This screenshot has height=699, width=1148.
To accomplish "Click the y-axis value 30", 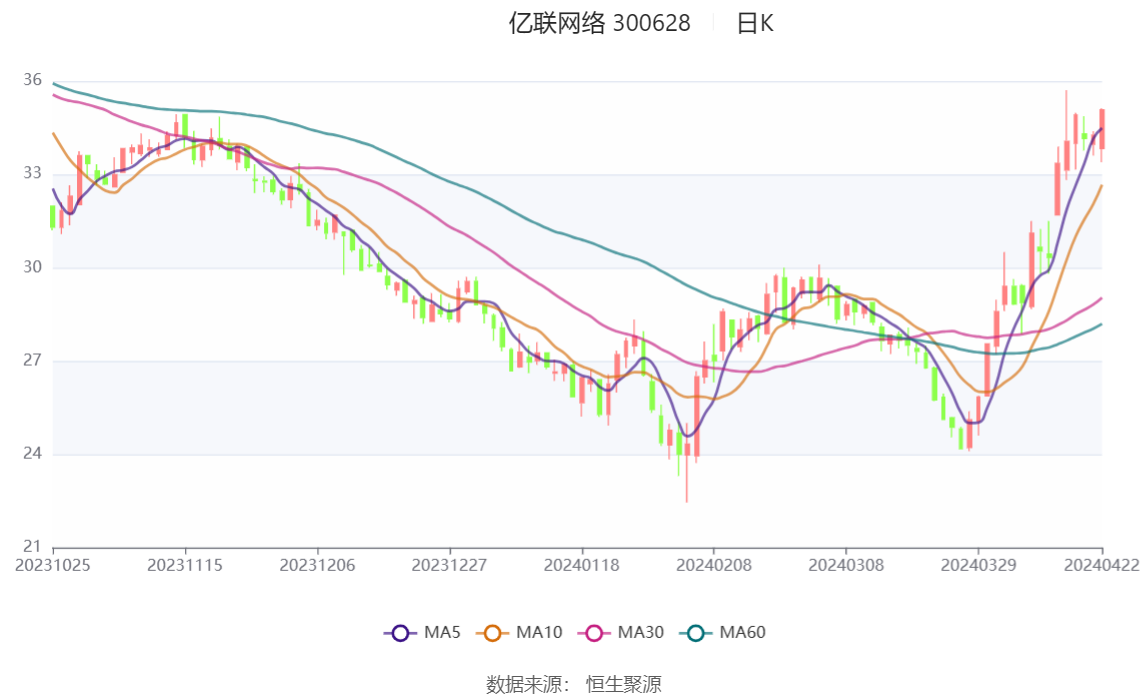I will tap(32, 266).
